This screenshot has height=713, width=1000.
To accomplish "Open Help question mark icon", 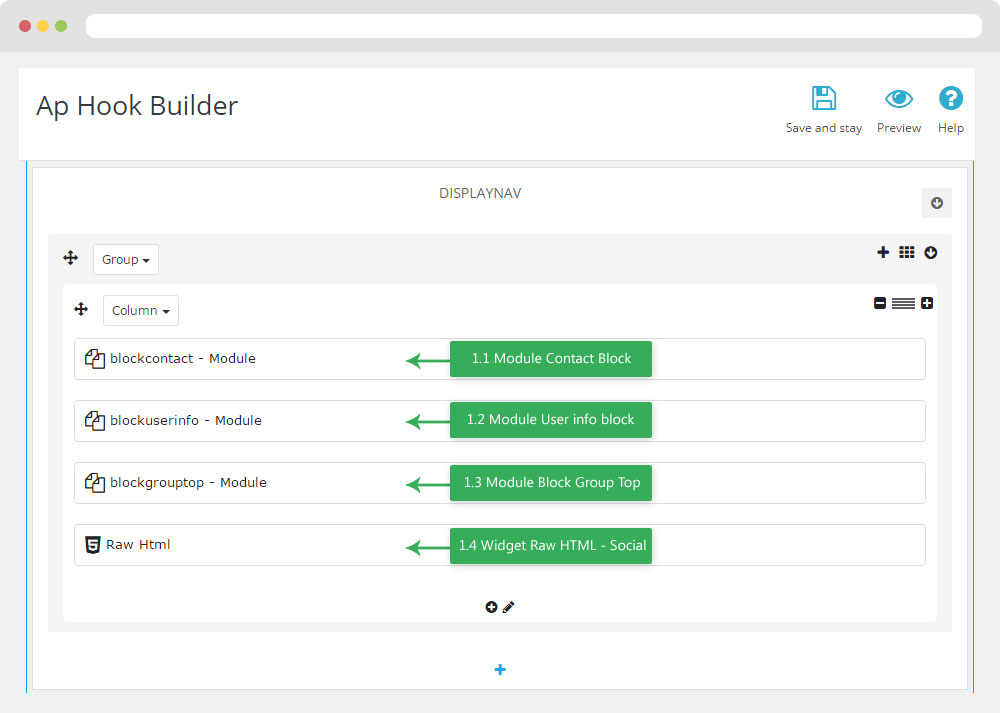I will (x=950, y=99).
